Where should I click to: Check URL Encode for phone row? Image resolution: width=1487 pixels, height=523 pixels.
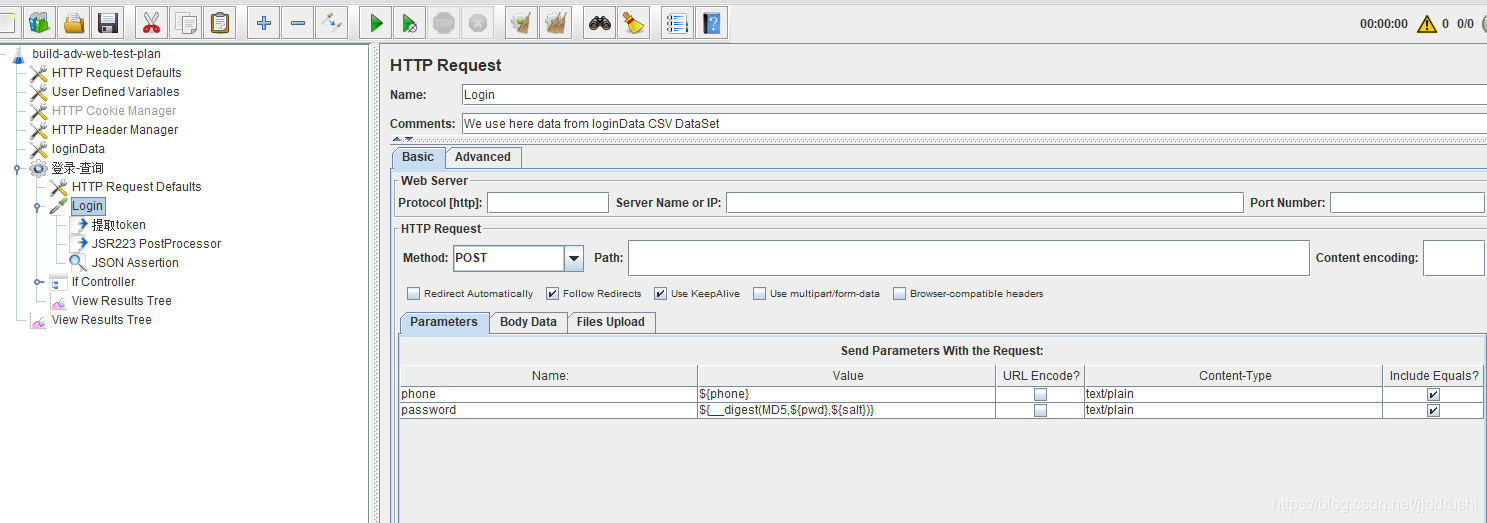pos(1040,395)
